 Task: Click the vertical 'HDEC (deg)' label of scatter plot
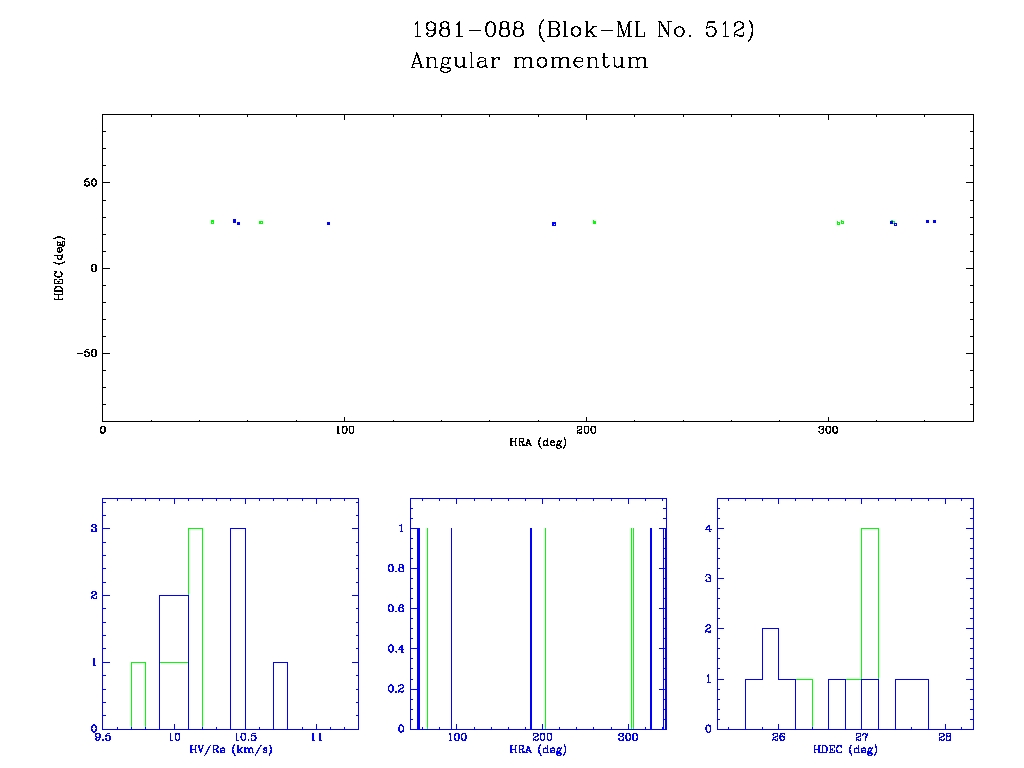tap(59, 268)
